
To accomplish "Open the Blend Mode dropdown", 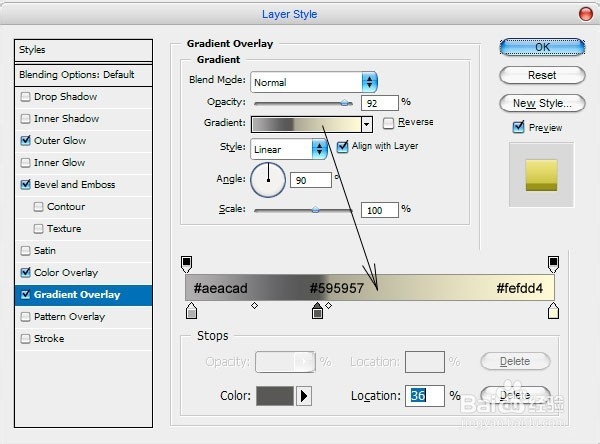I will click(369, 82).
